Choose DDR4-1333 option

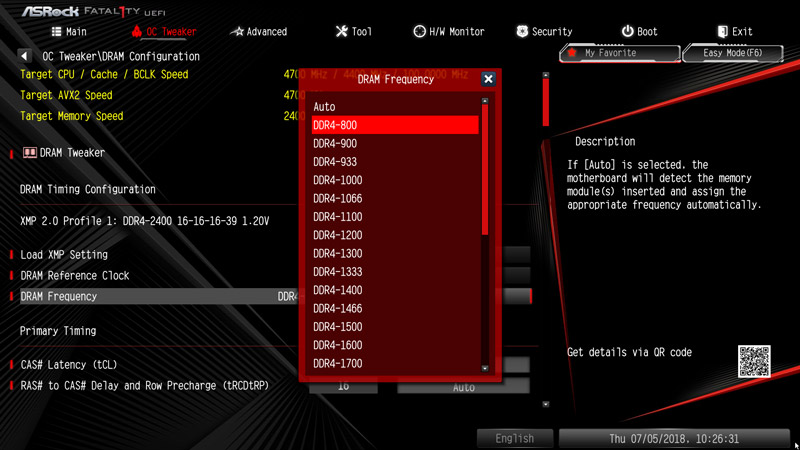(x=395, y=272)
